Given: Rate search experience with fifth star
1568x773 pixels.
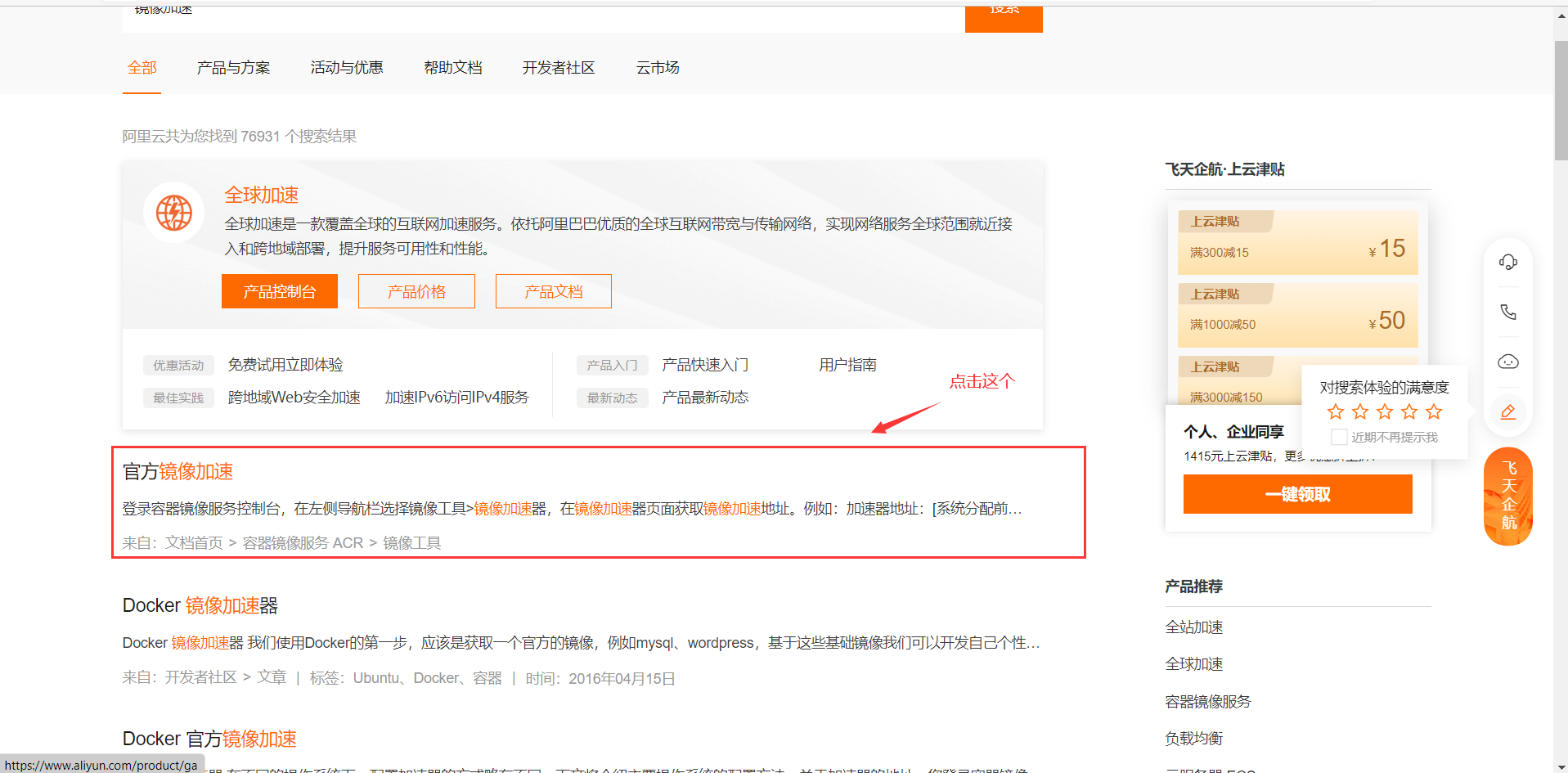Looking at the screenshot, I should tap(1434, 411).
